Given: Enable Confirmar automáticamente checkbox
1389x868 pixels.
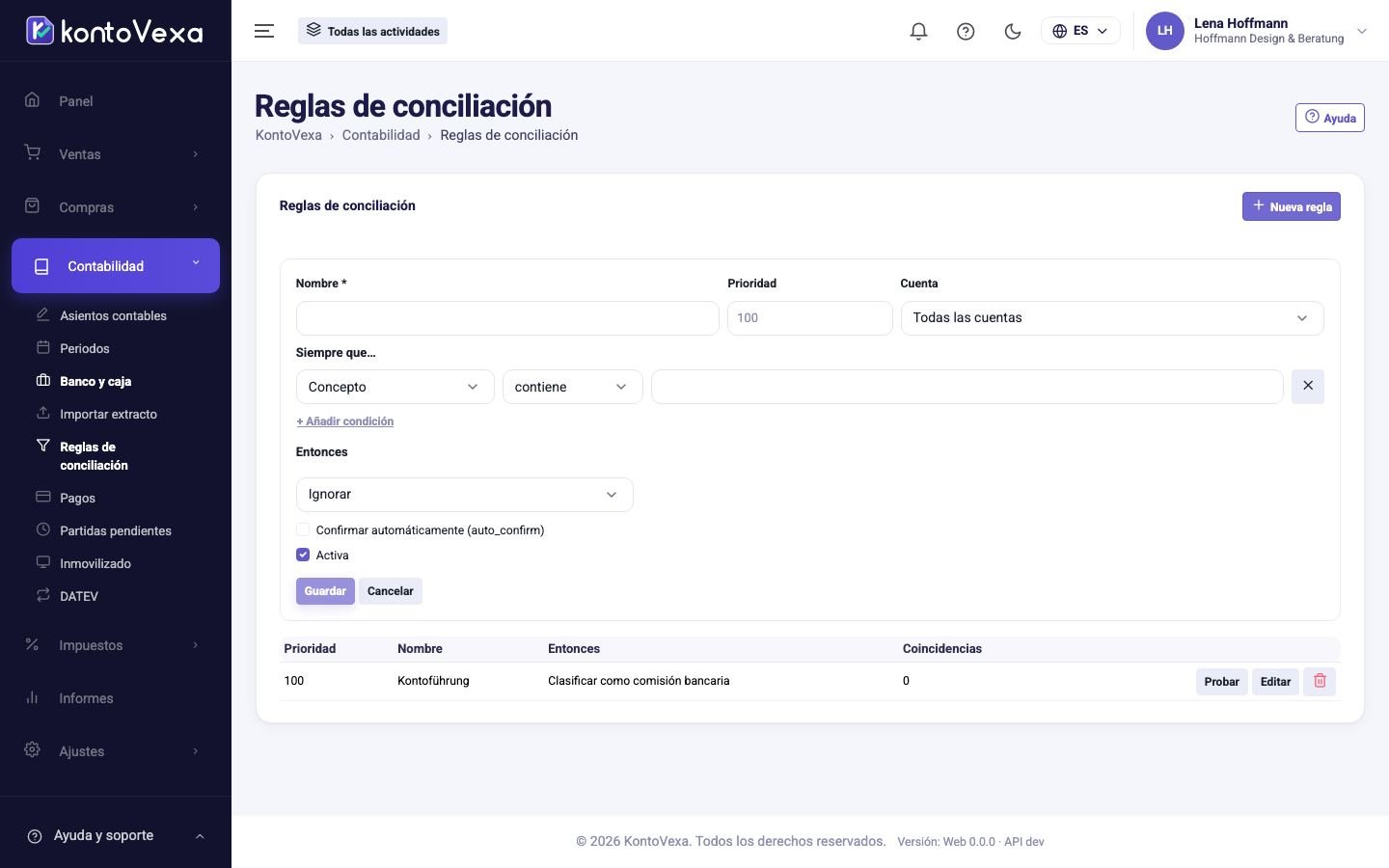Looking at the screenshot, I should pyautogui.click(x=303, y=529).
